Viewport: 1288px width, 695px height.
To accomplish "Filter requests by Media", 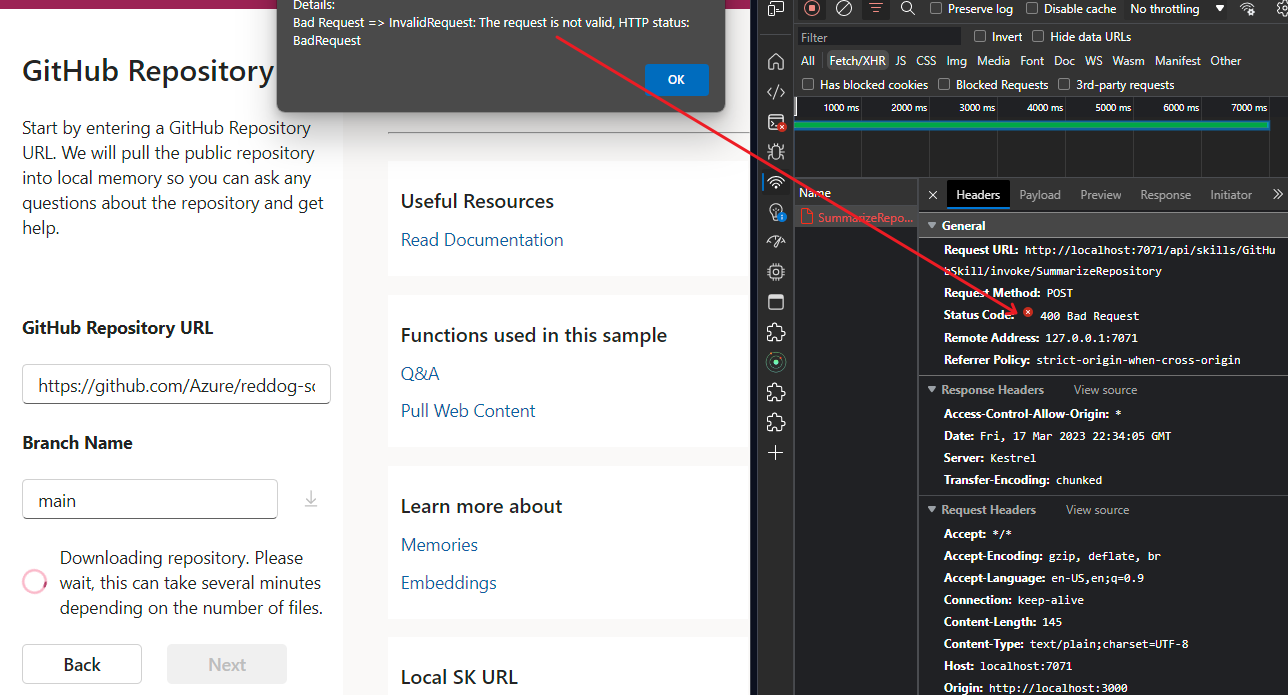I will 994,61.
